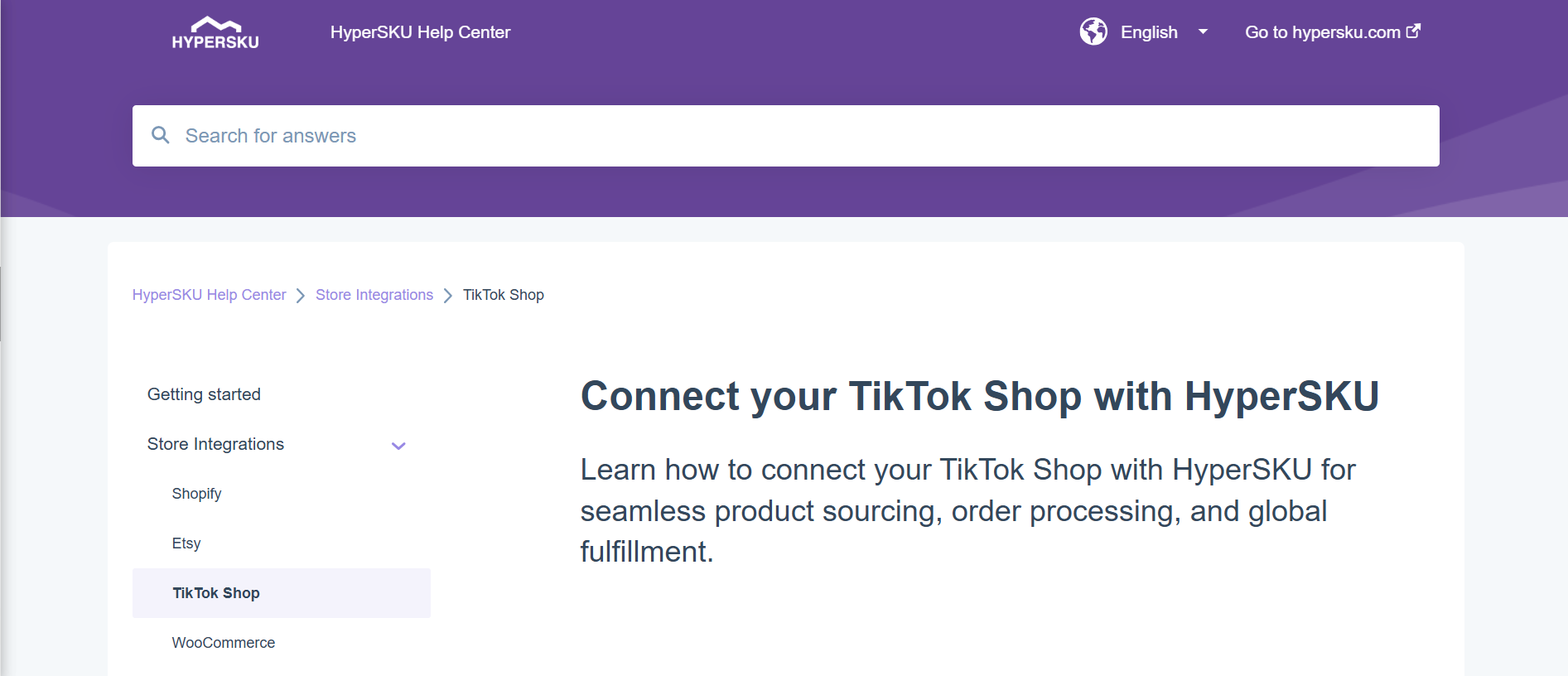
Task: Open the HyperSKU Help Center header title
Action: point(420,32)
